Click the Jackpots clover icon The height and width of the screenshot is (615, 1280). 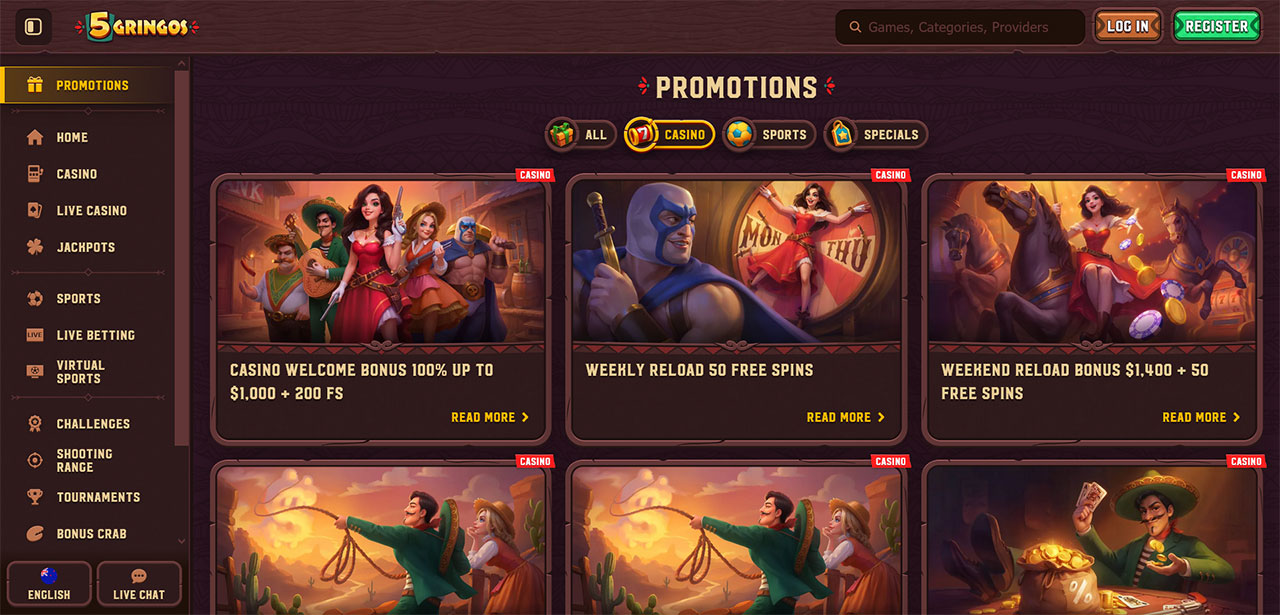tap(35, 247)
